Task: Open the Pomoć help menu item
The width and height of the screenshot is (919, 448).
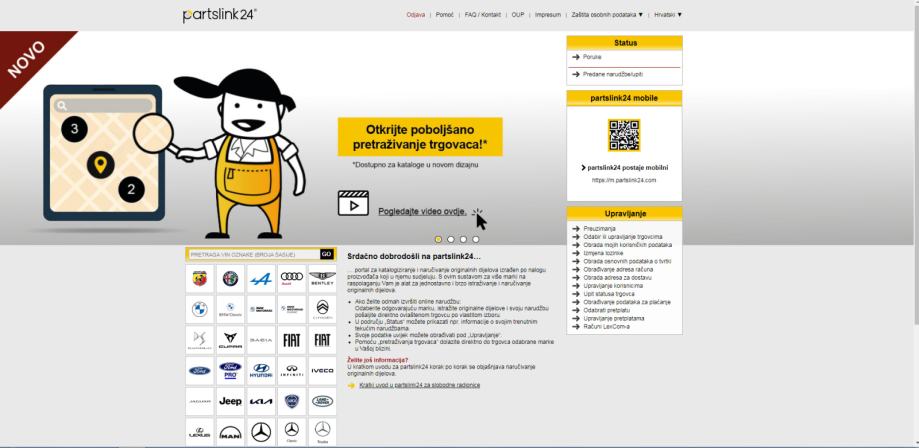Action: pos(445,15)
